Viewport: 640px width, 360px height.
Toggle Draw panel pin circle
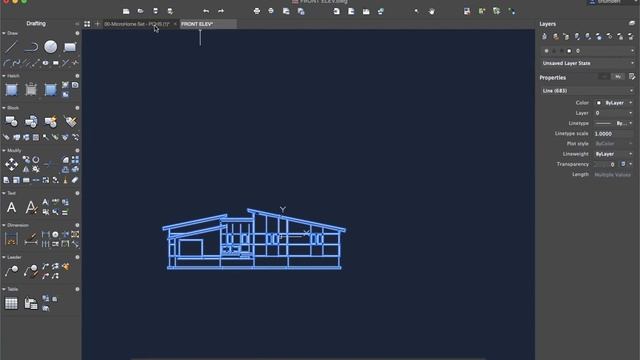pyautogui.click(x=77, y=33)
